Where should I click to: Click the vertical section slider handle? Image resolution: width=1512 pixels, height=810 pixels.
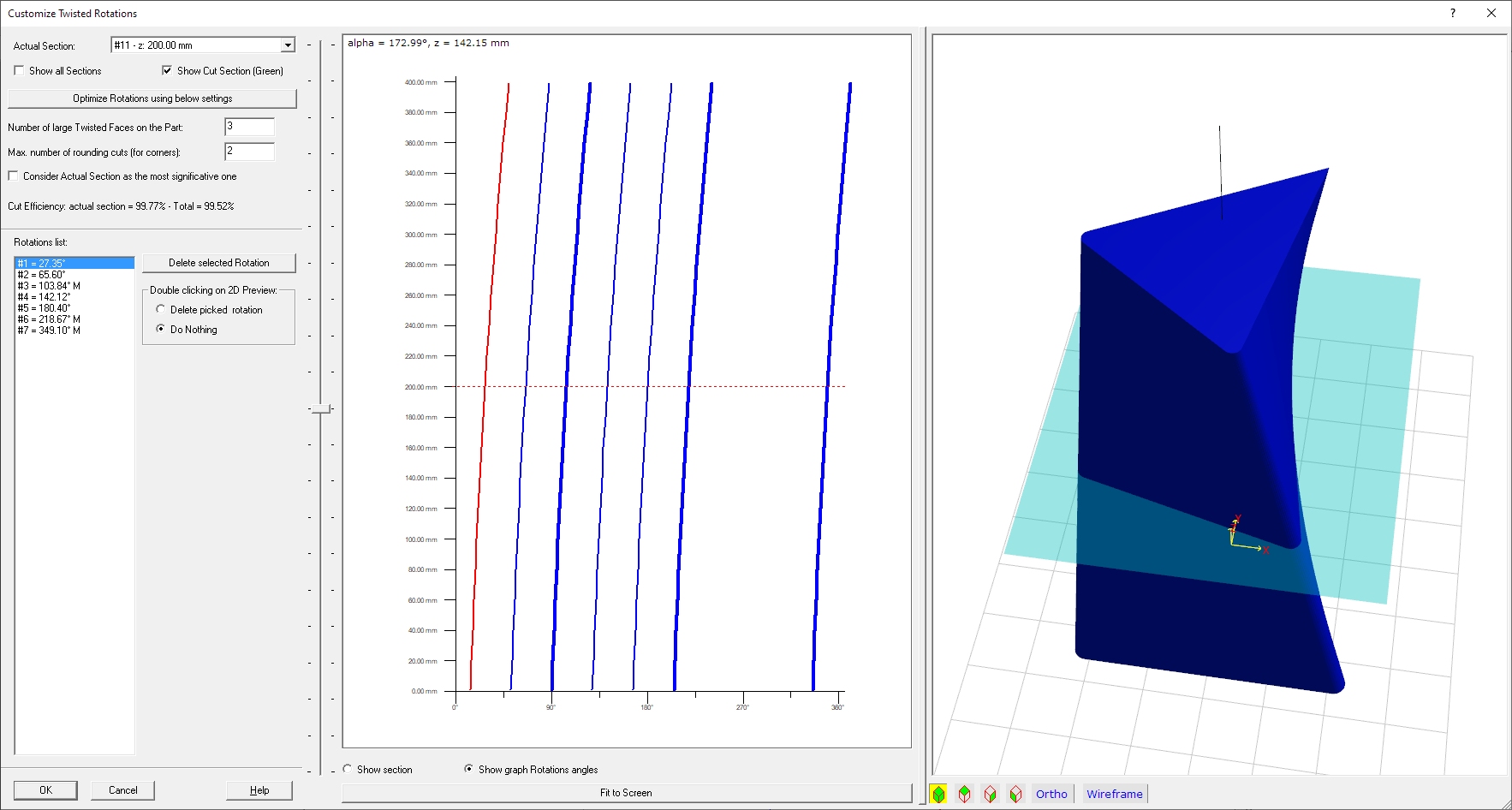coord(321,409)
